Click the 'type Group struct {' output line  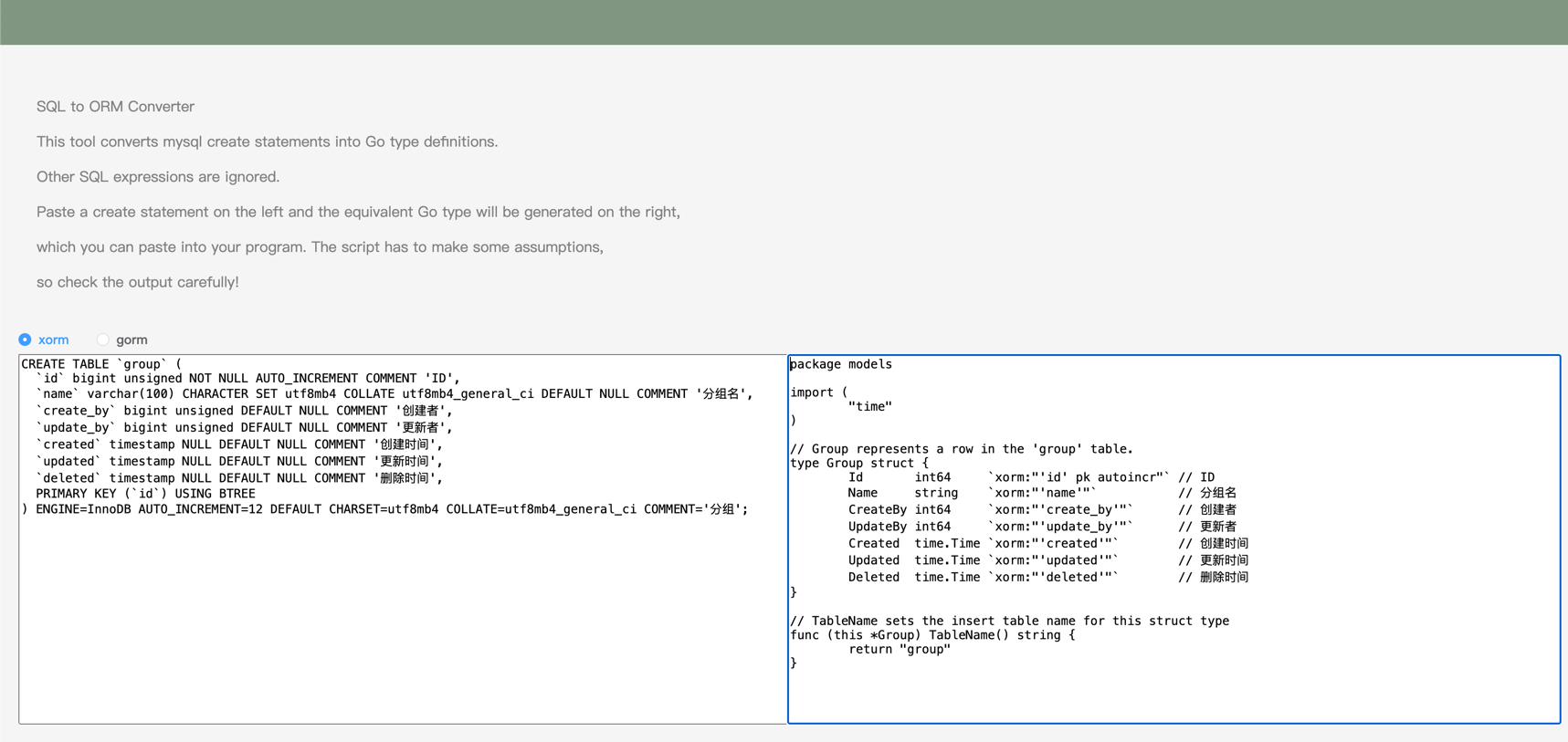pyautogui.click(x=859, y=463)
